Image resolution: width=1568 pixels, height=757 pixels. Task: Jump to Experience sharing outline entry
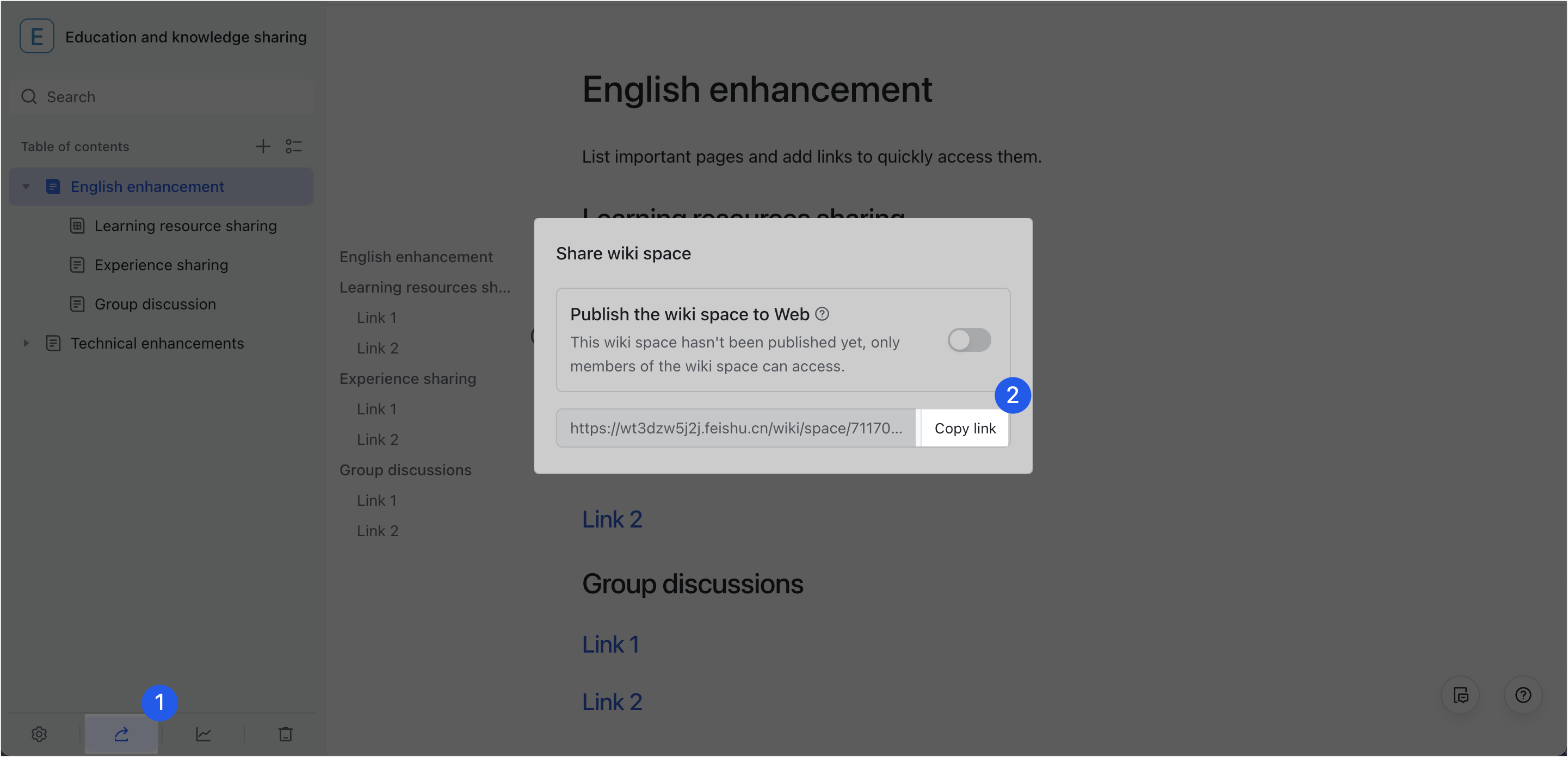[408, 378]
